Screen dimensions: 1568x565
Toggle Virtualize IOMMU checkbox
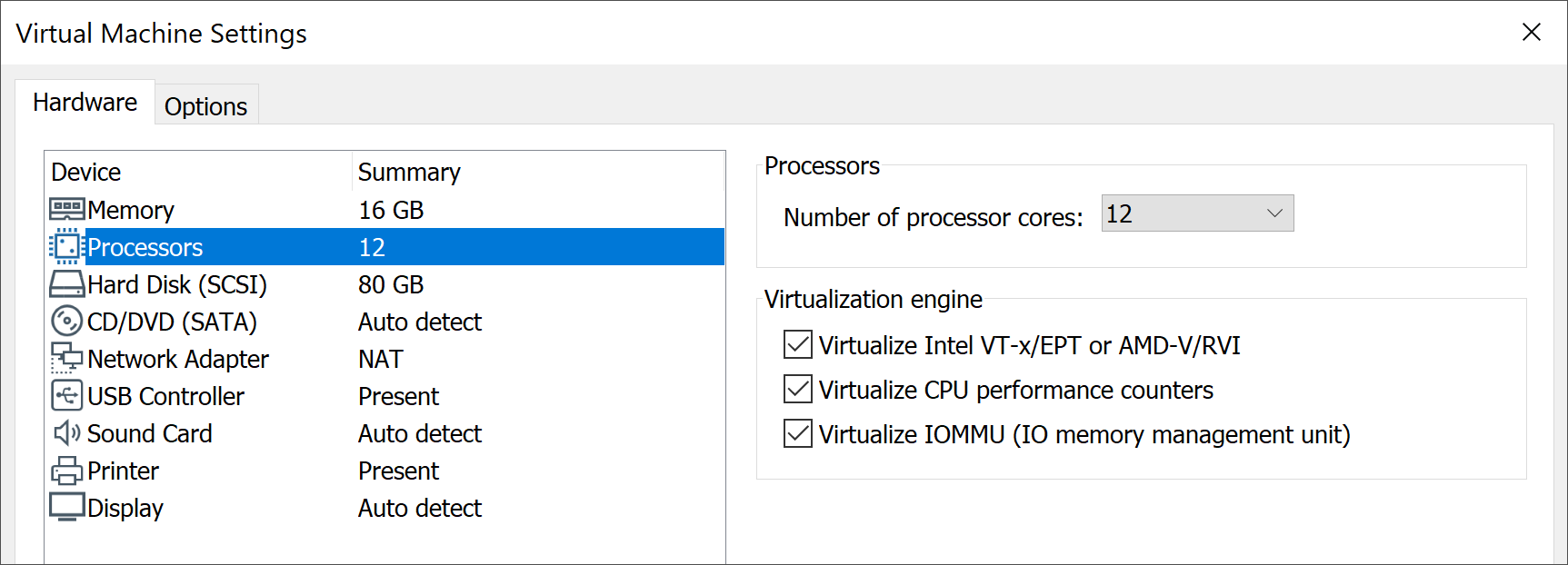tap(798, 434)
